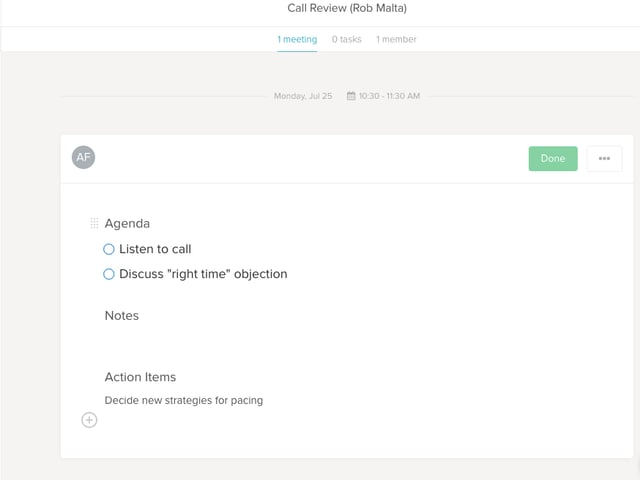Click the drag handle beside Agenda

(94, 224)
